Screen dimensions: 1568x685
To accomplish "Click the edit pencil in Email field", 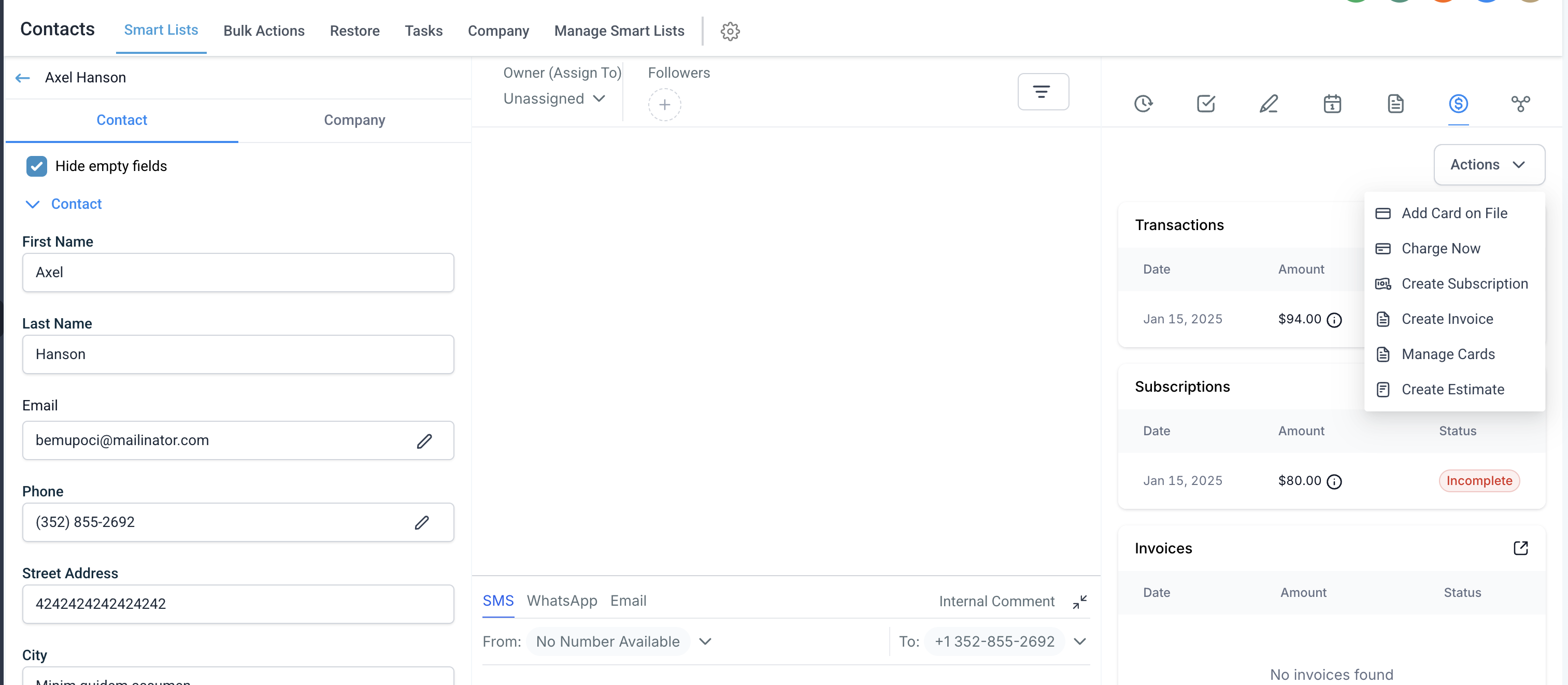I will (424, 441).
